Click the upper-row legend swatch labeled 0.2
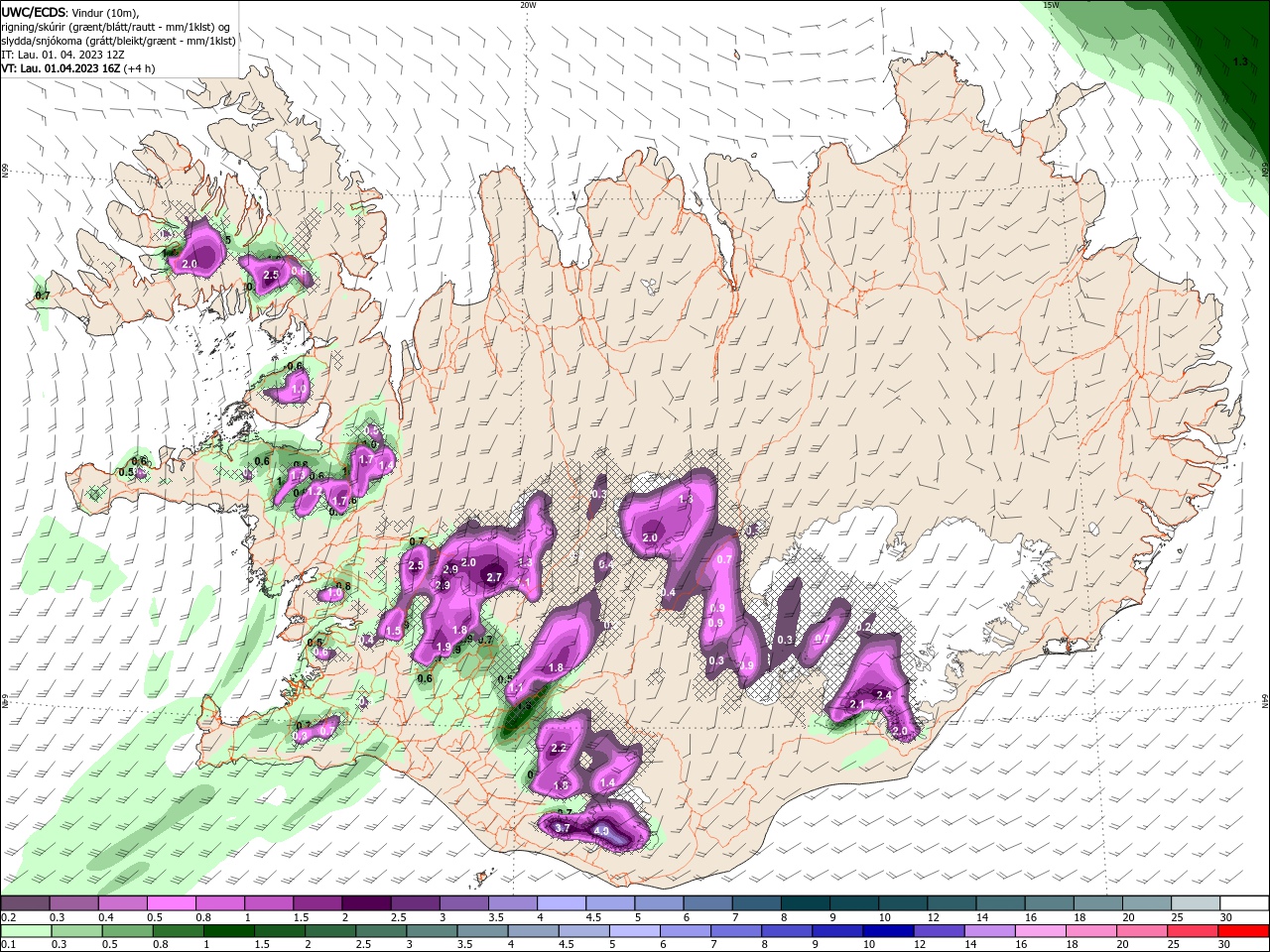The image size is (1270, 952). point(26,903)
